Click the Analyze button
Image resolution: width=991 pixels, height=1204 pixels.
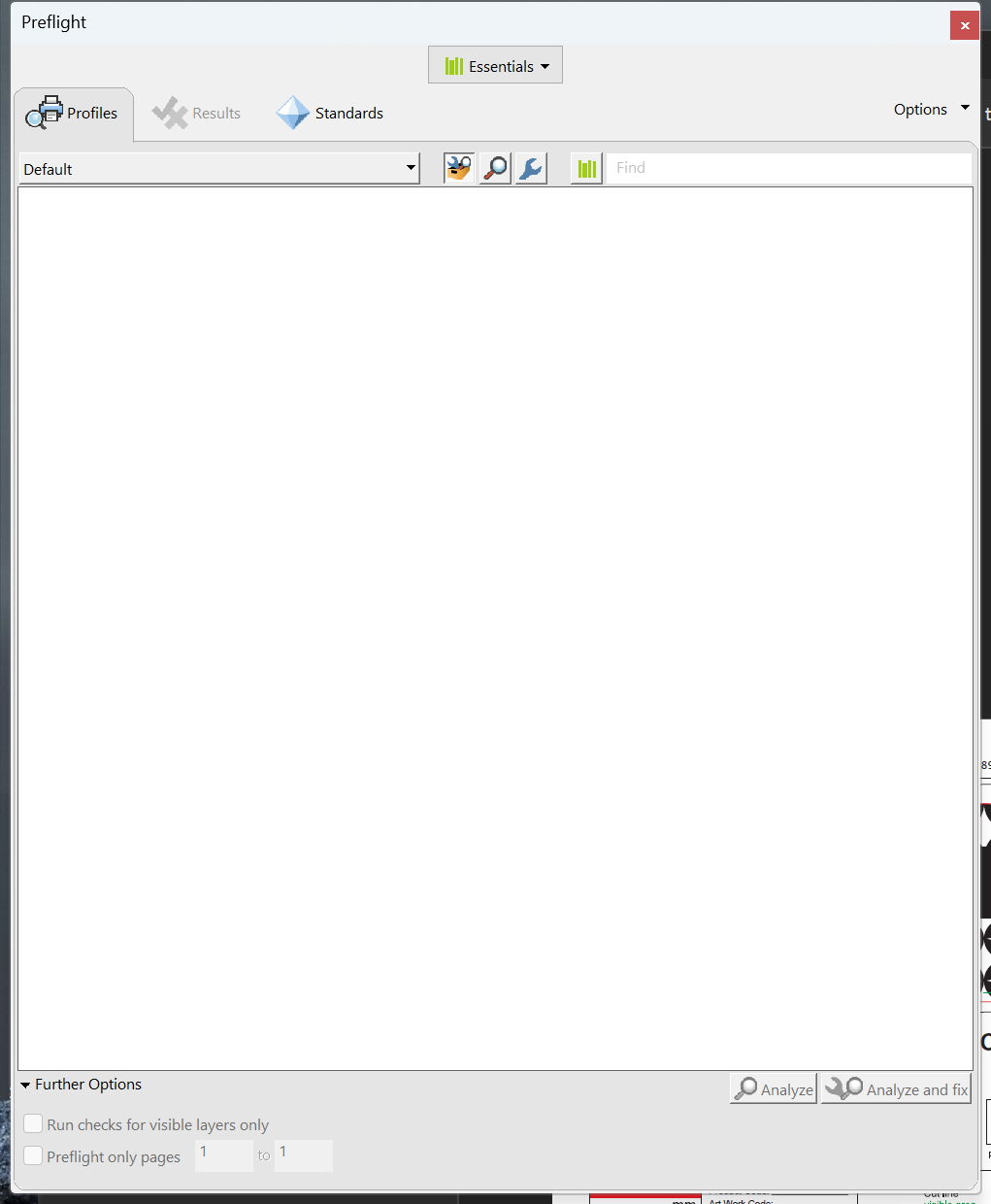coord(773,1088)
